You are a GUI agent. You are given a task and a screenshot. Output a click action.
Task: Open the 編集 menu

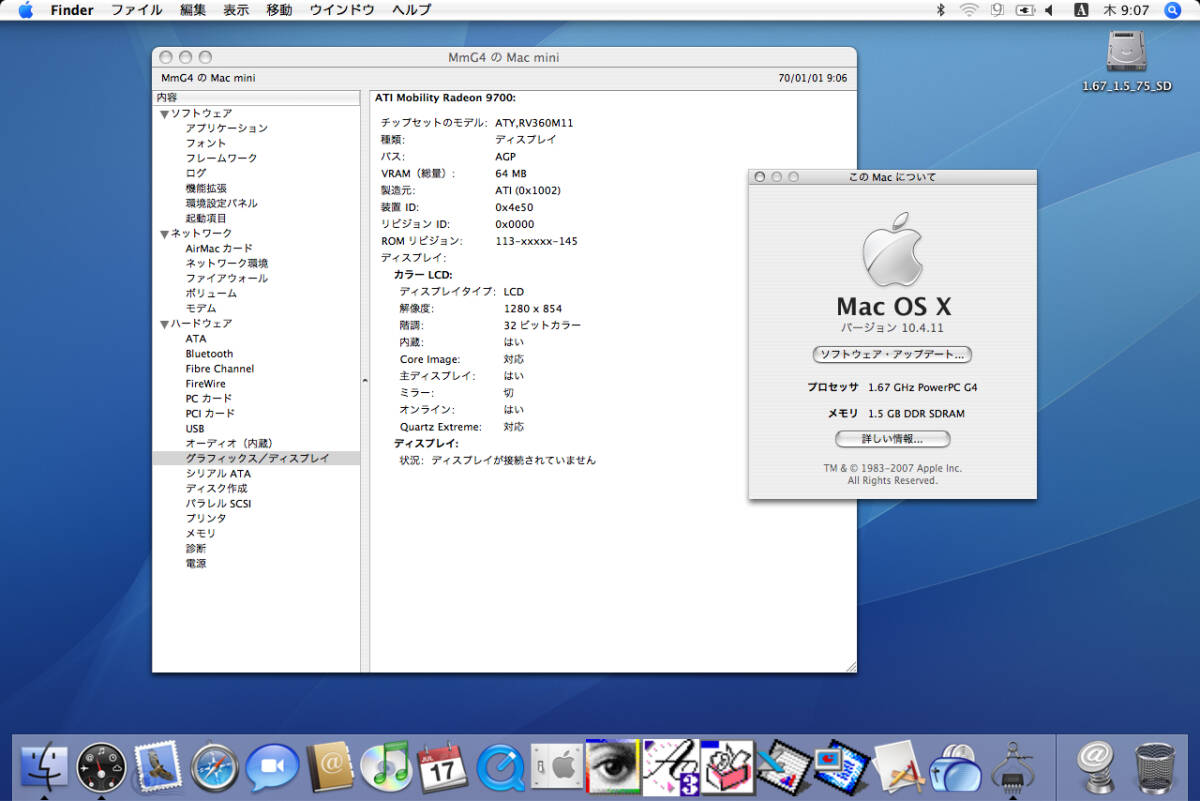[193, 10]
